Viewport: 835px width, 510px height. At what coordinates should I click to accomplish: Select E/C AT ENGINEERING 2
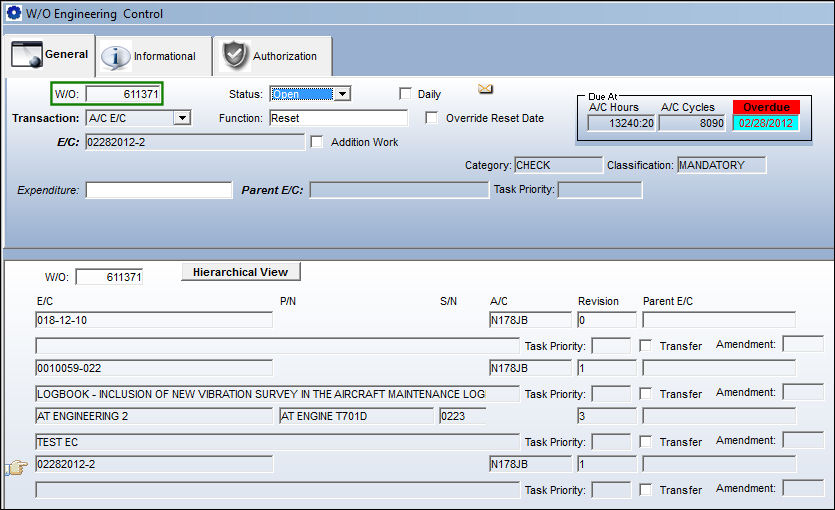154,416
